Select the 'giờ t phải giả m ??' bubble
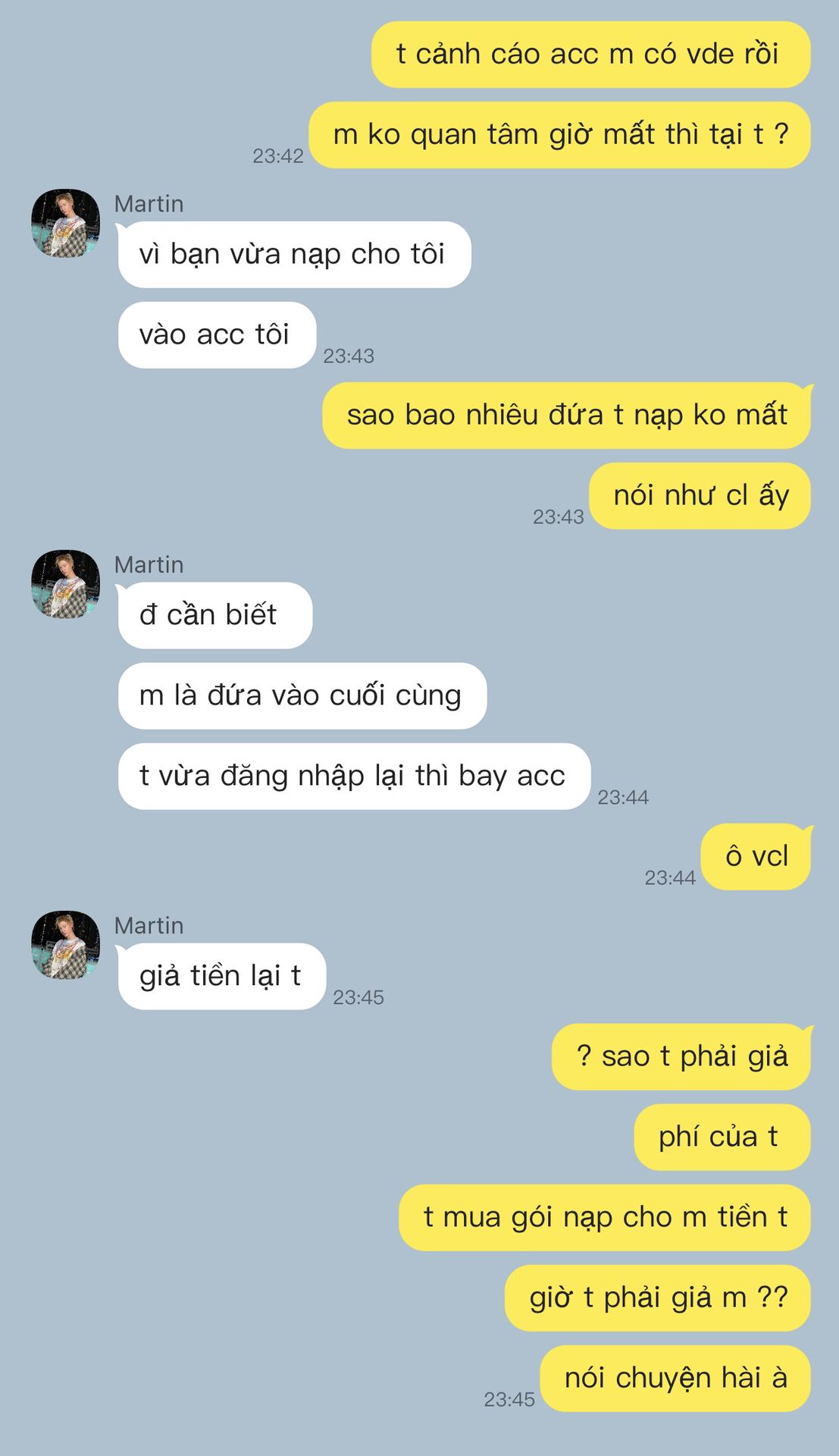 (x=657, y=1298)
